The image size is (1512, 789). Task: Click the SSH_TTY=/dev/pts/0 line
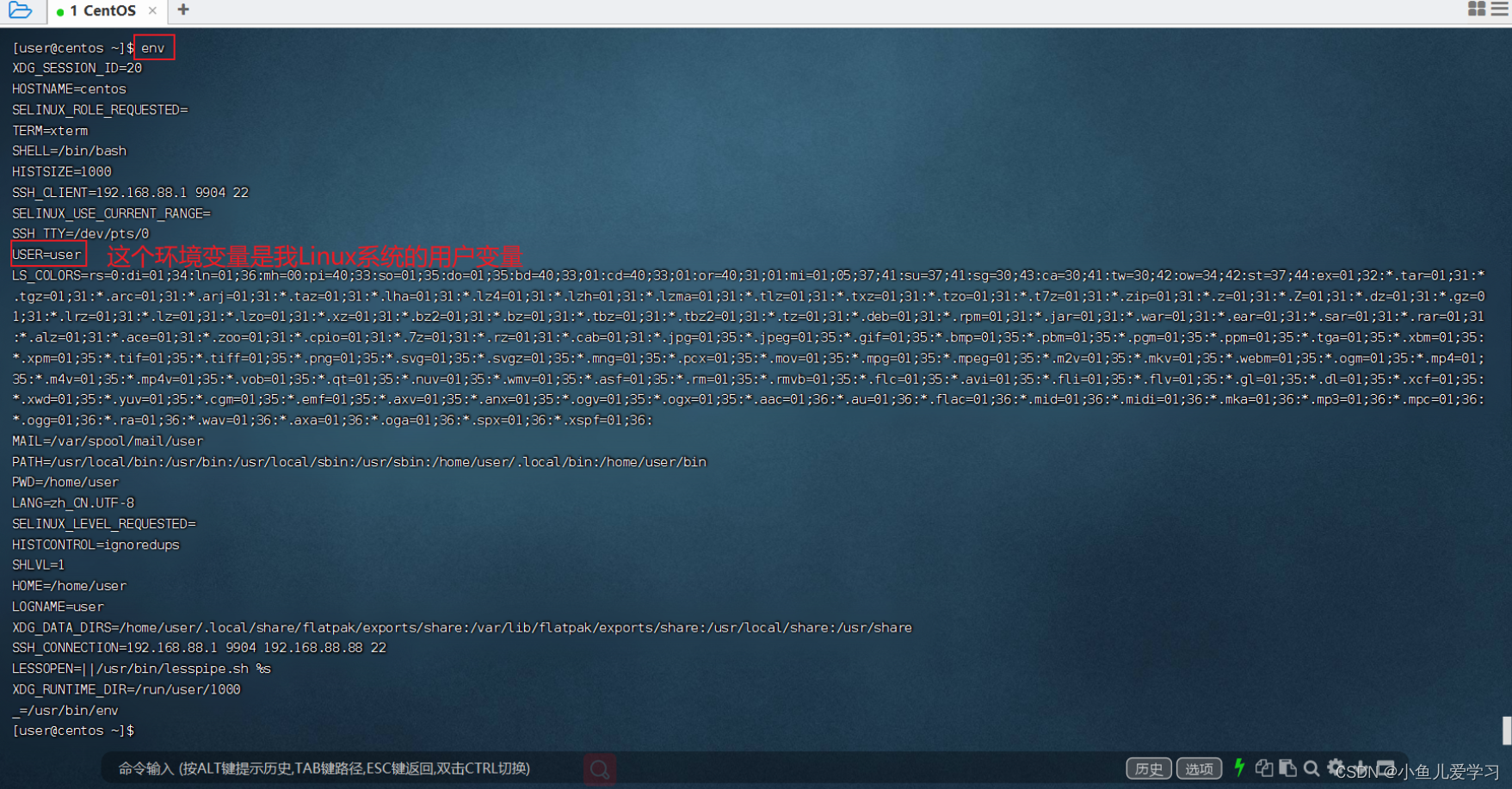[80, 234]
